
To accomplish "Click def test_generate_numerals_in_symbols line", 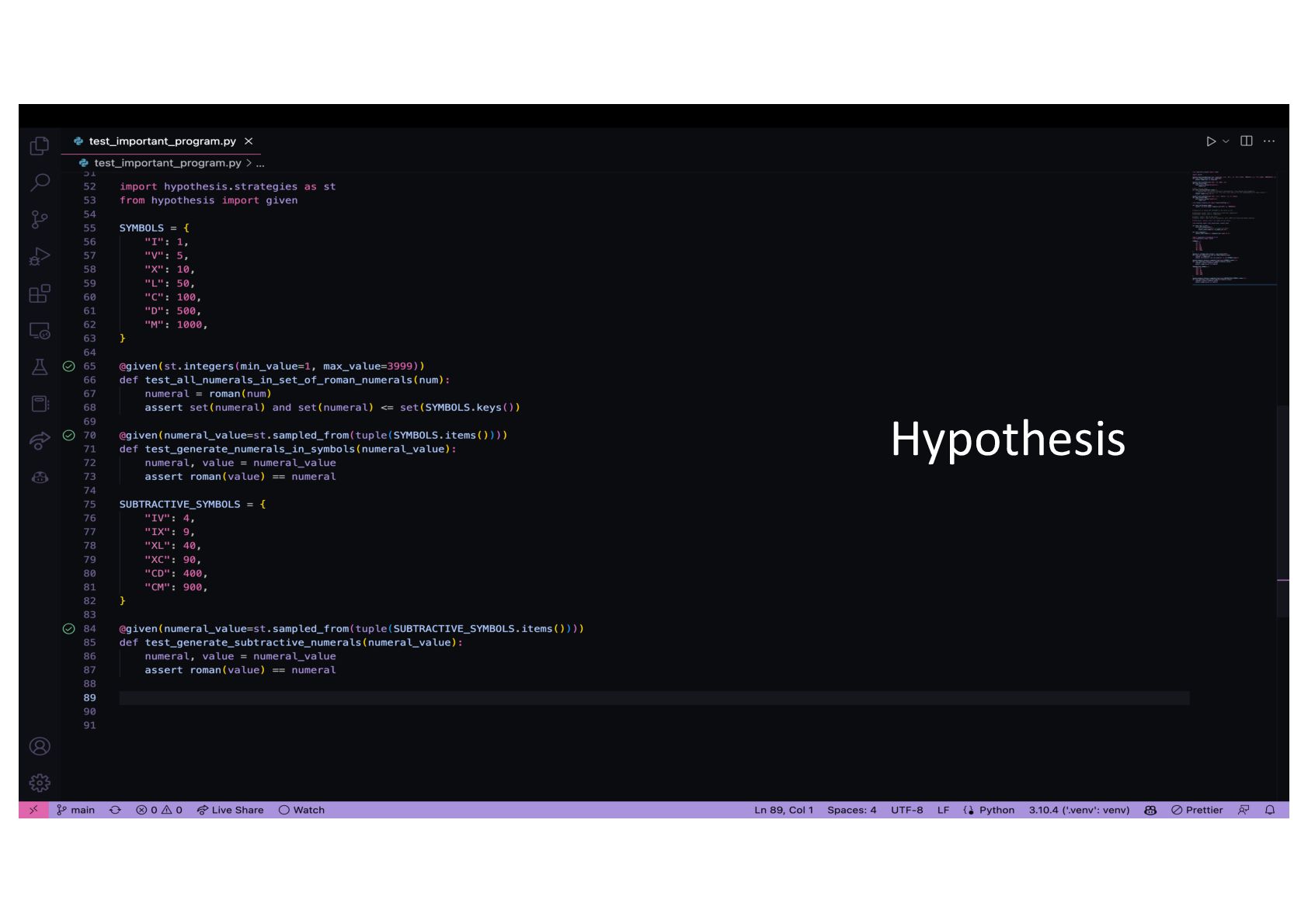I will [x=288, y=450].
